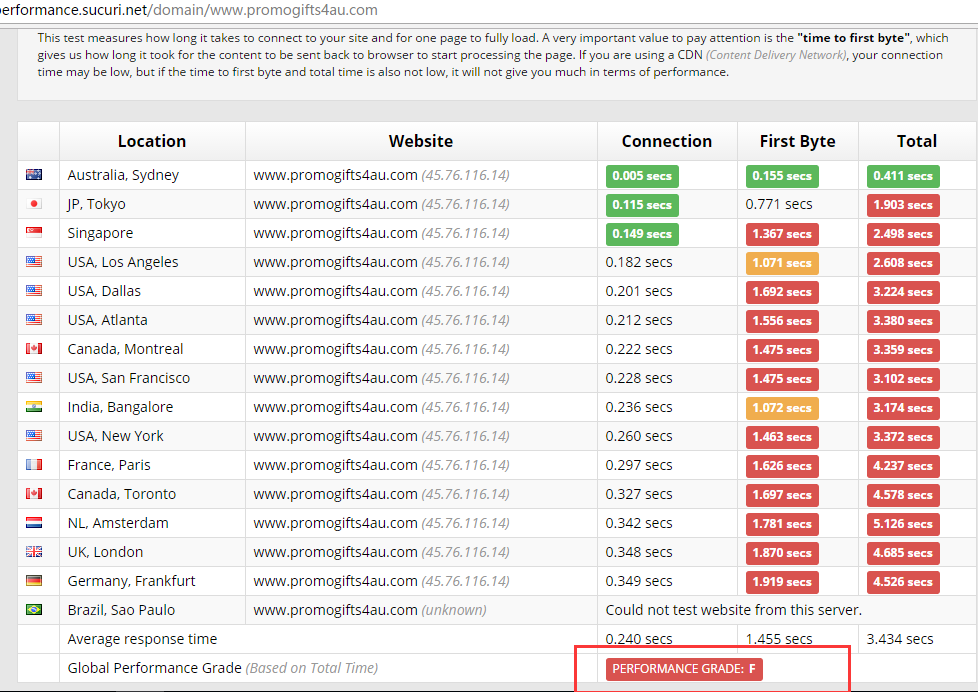This screenshot has width=978, height=692.
Task: Click Sydney's 0.005 secs connection badge
Action: (642, 176)
